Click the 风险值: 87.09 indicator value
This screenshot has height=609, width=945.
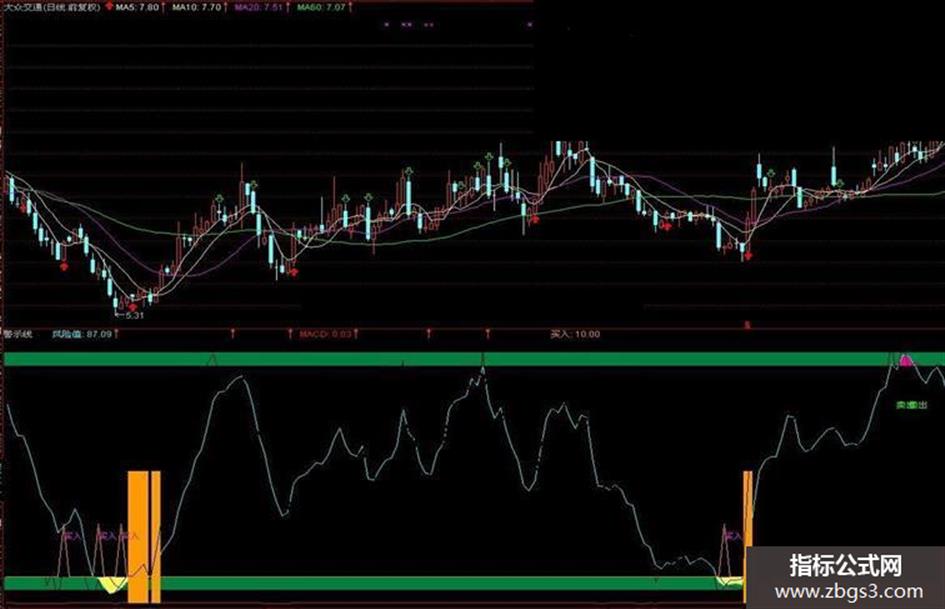[82, 333]
